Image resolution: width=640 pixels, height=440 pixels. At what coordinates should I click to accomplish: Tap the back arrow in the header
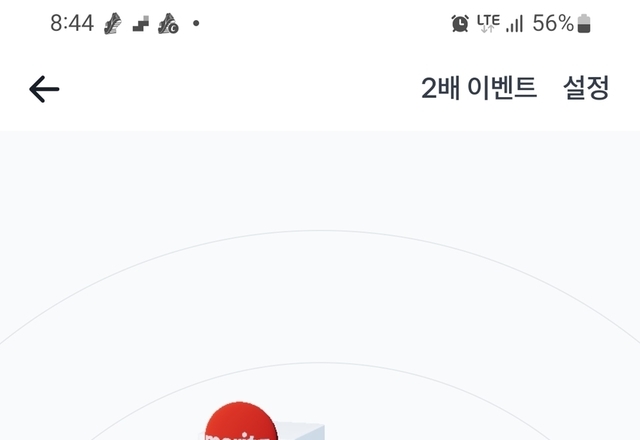(44, 89)
